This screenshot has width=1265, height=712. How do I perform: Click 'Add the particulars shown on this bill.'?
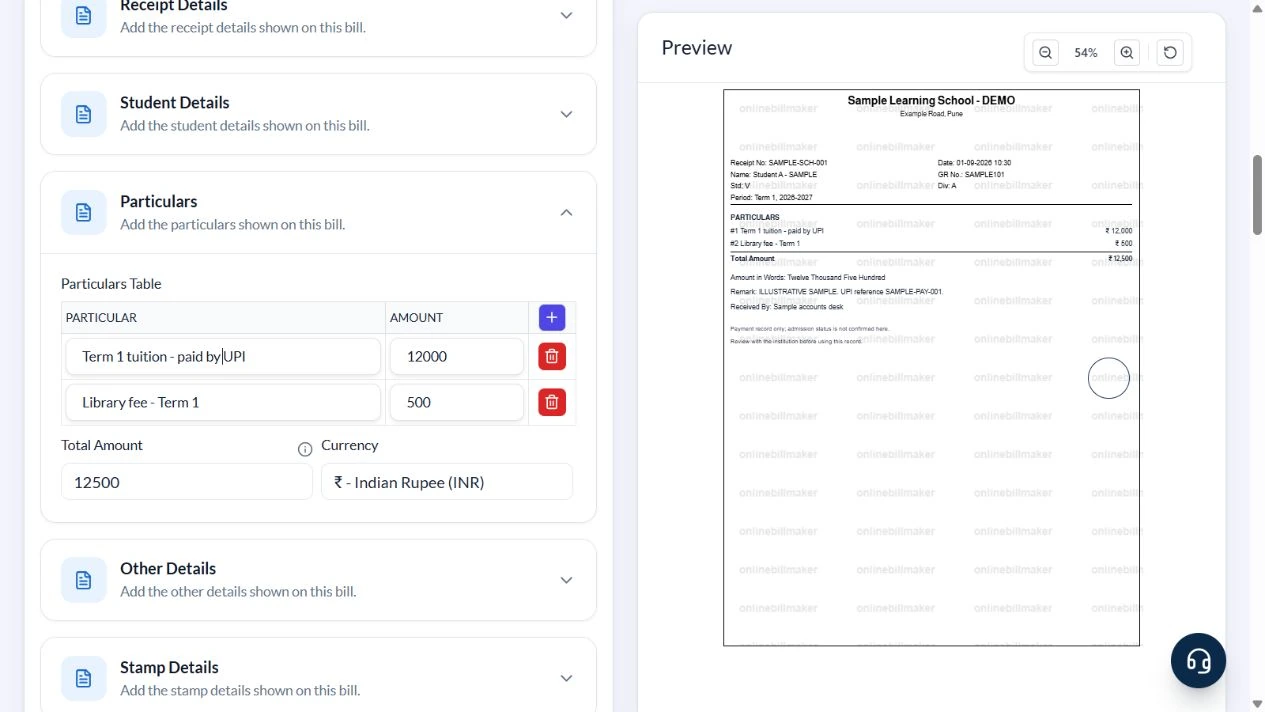click(233, 224)
